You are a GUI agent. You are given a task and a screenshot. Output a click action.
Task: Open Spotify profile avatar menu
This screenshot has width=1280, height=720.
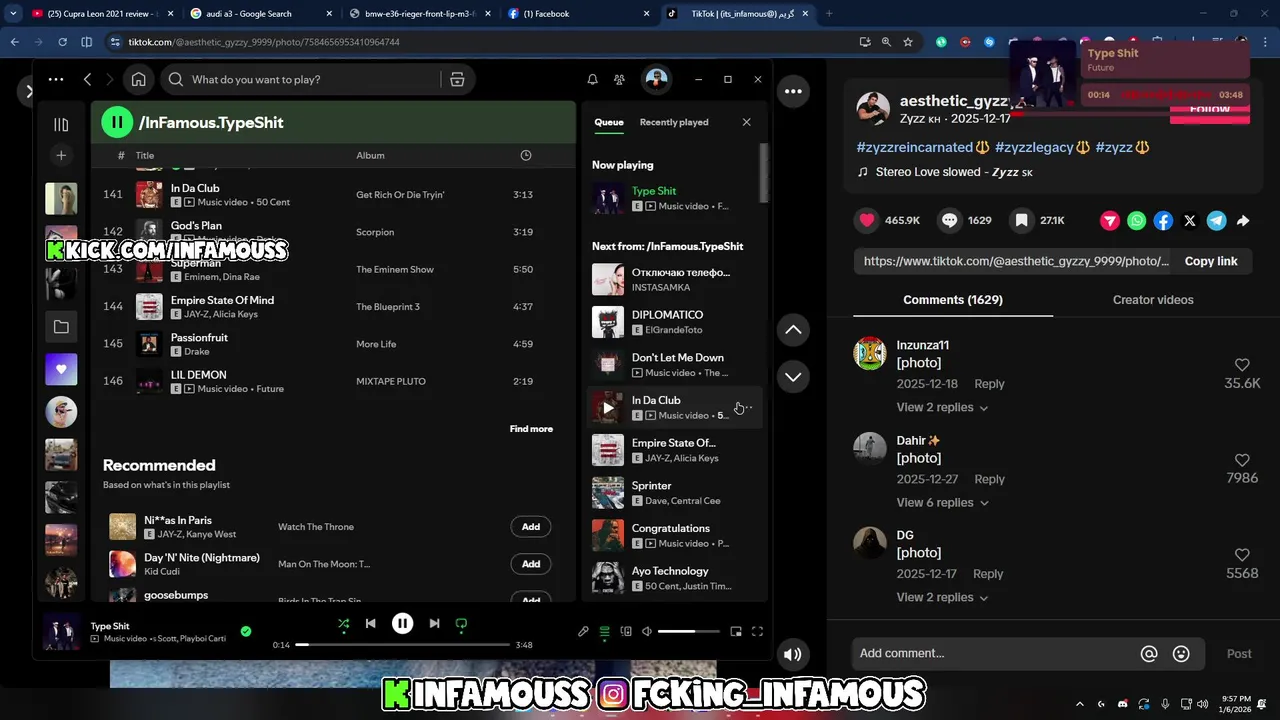pos(656,79)
